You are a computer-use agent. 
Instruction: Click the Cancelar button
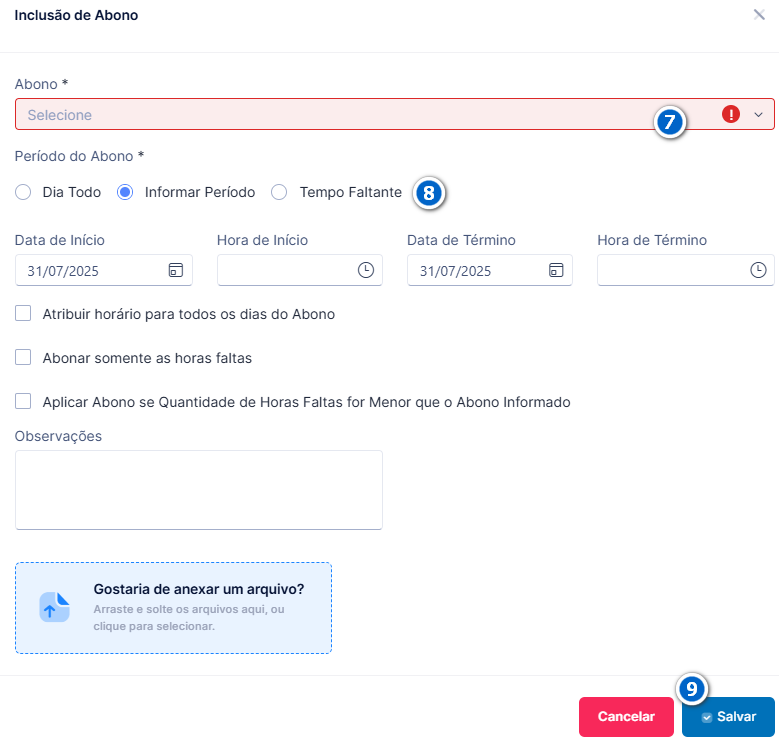[x=626, y=717]
